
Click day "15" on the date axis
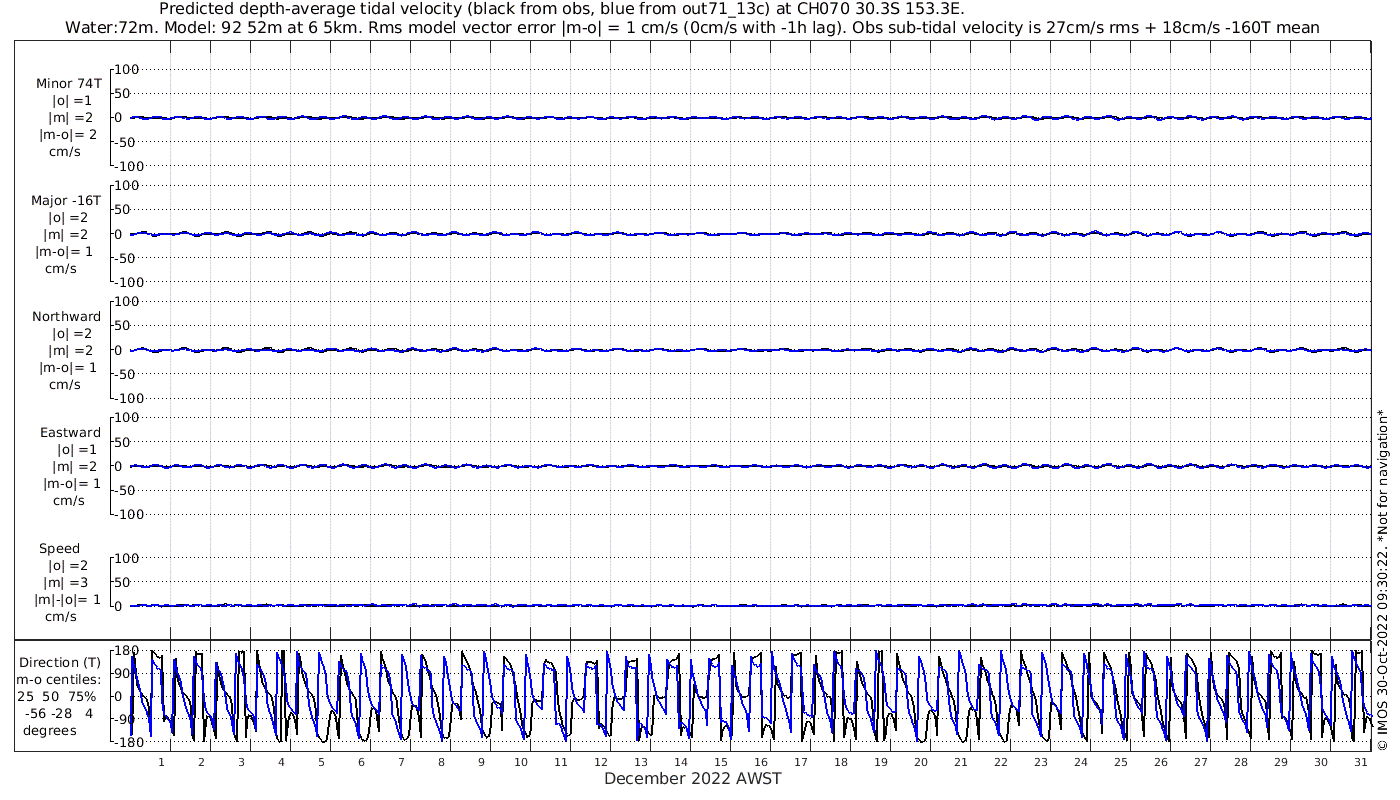tap(721, 762)
